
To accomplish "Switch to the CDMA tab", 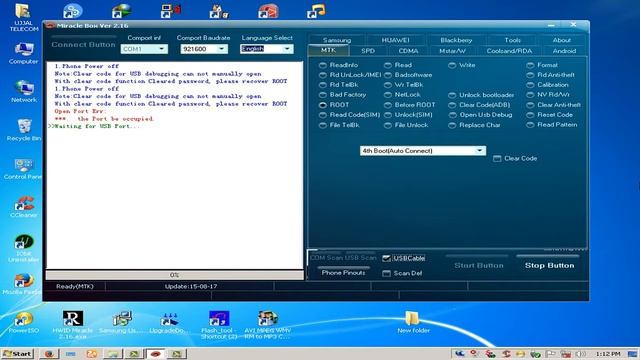I will (408, 51).
